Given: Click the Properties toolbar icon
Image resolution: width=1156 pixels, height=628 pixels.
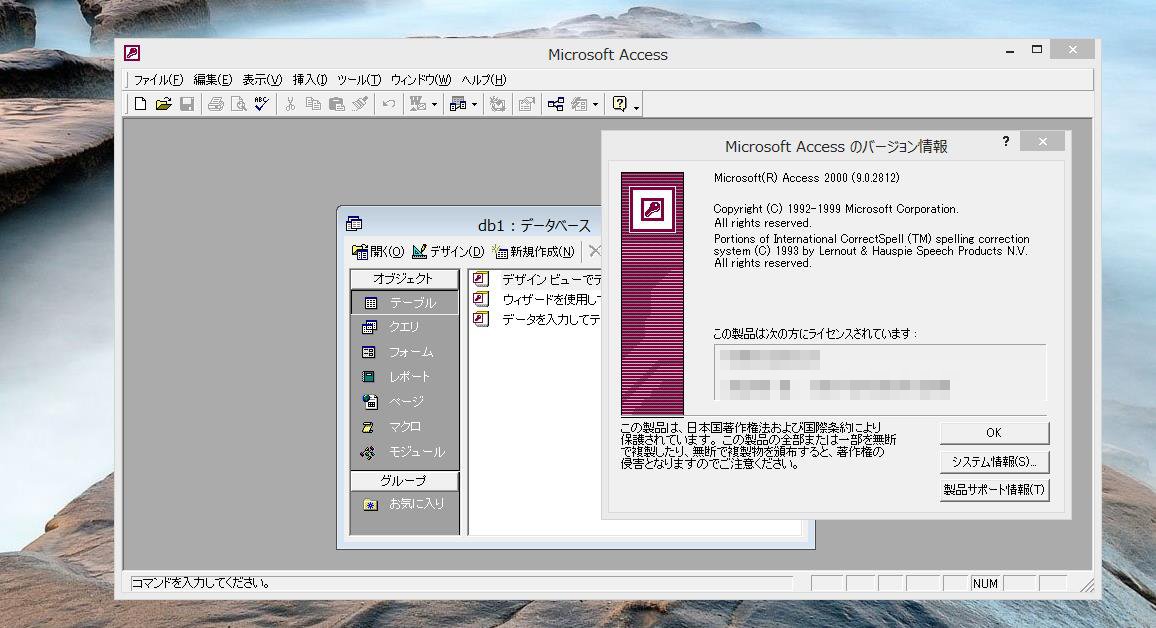Looking at the screenshot, I should [526, 104].
